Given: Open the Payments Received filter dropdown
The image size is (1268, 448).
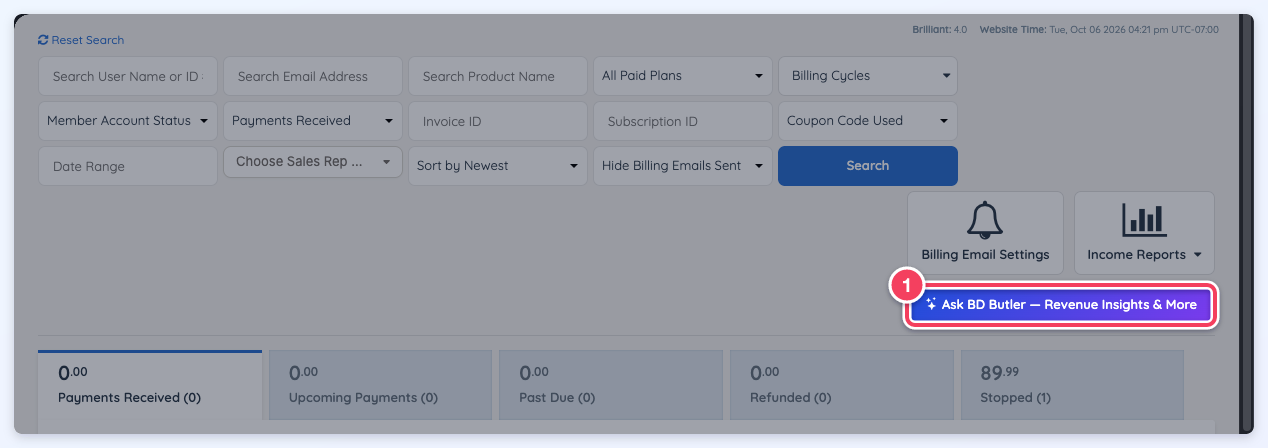Looking at the screenshot, I should (313, 121).
